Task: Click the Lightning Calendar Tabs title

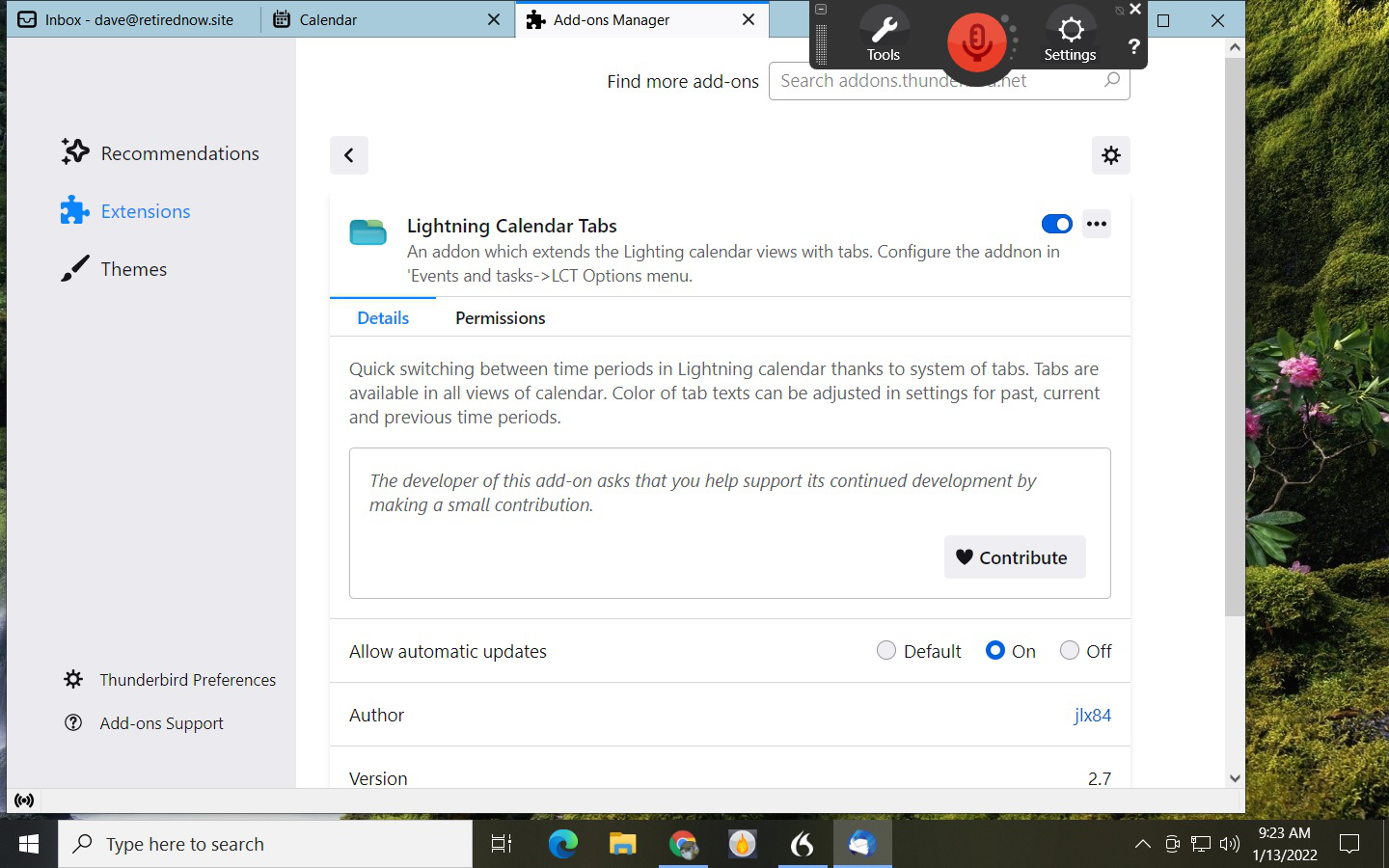Action: click(512, 226)
